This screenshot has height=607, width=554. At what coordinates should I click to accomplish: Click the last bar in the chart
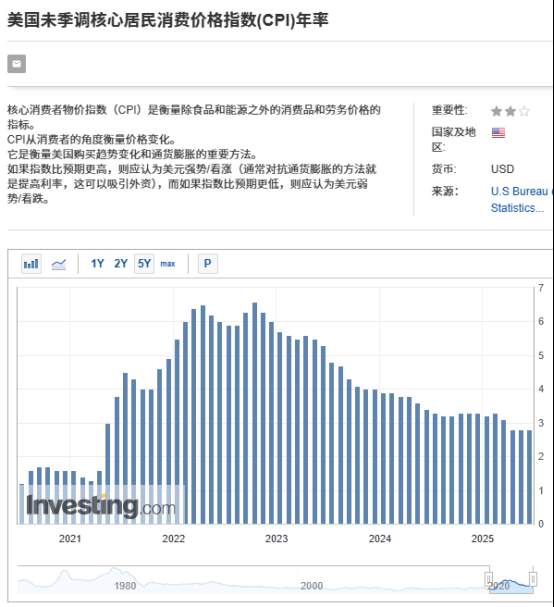click(530, 477)
